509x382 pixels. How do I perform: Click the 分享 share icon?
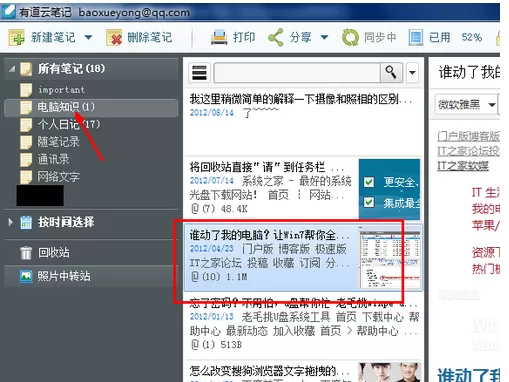276,37
